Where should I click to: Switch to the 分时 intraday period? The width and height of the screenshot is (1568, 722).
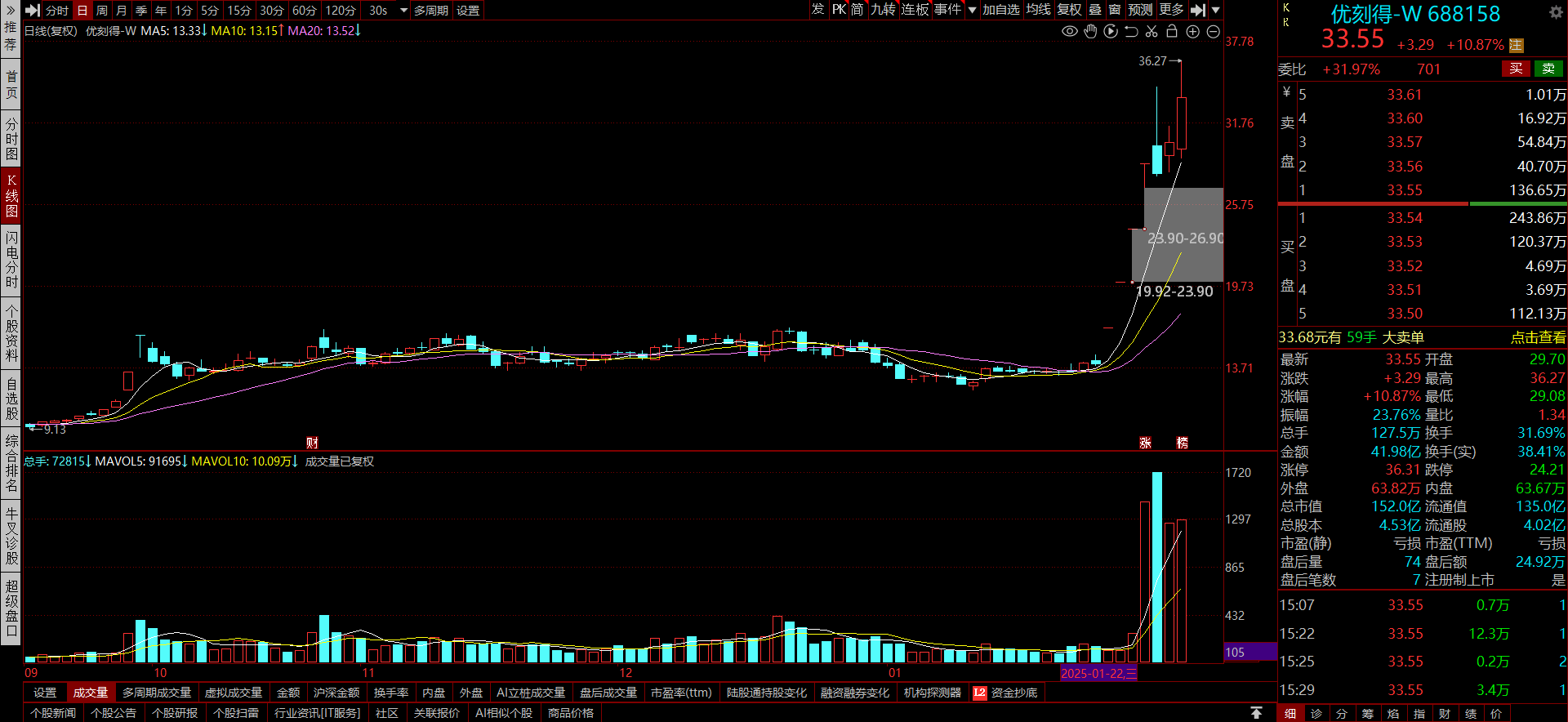(x=57, y=11)
